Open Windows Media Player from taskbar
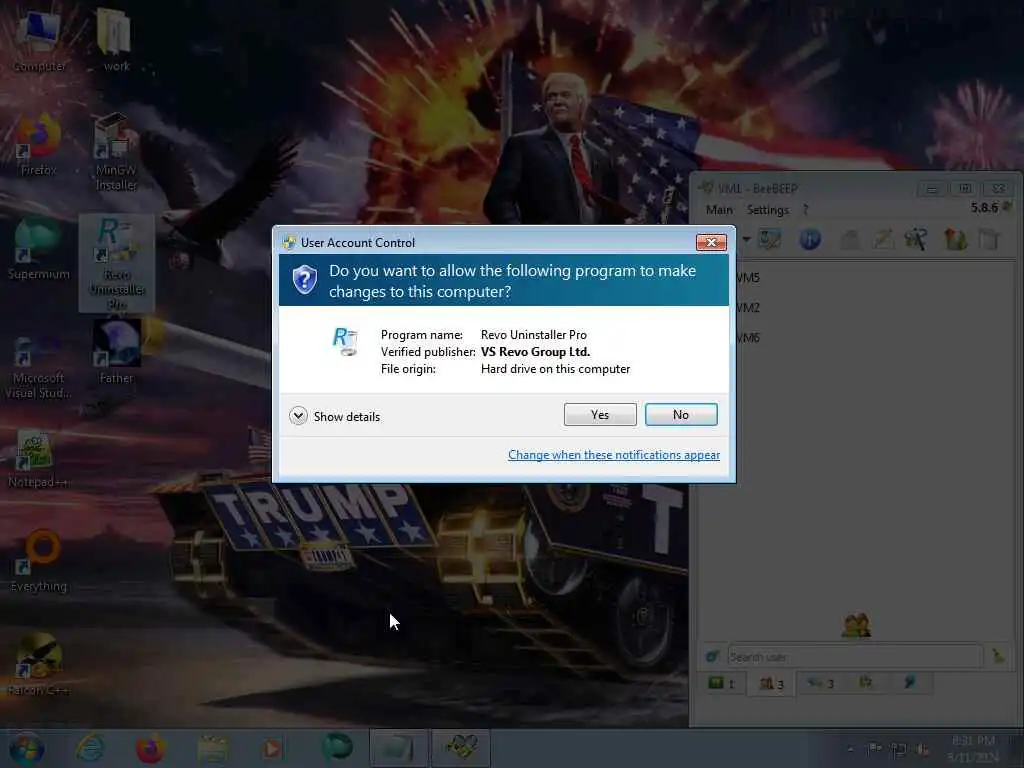Image resolution: width=1024 pixels, height=768 pixels. pyautogui.click(x=272, y=748)
